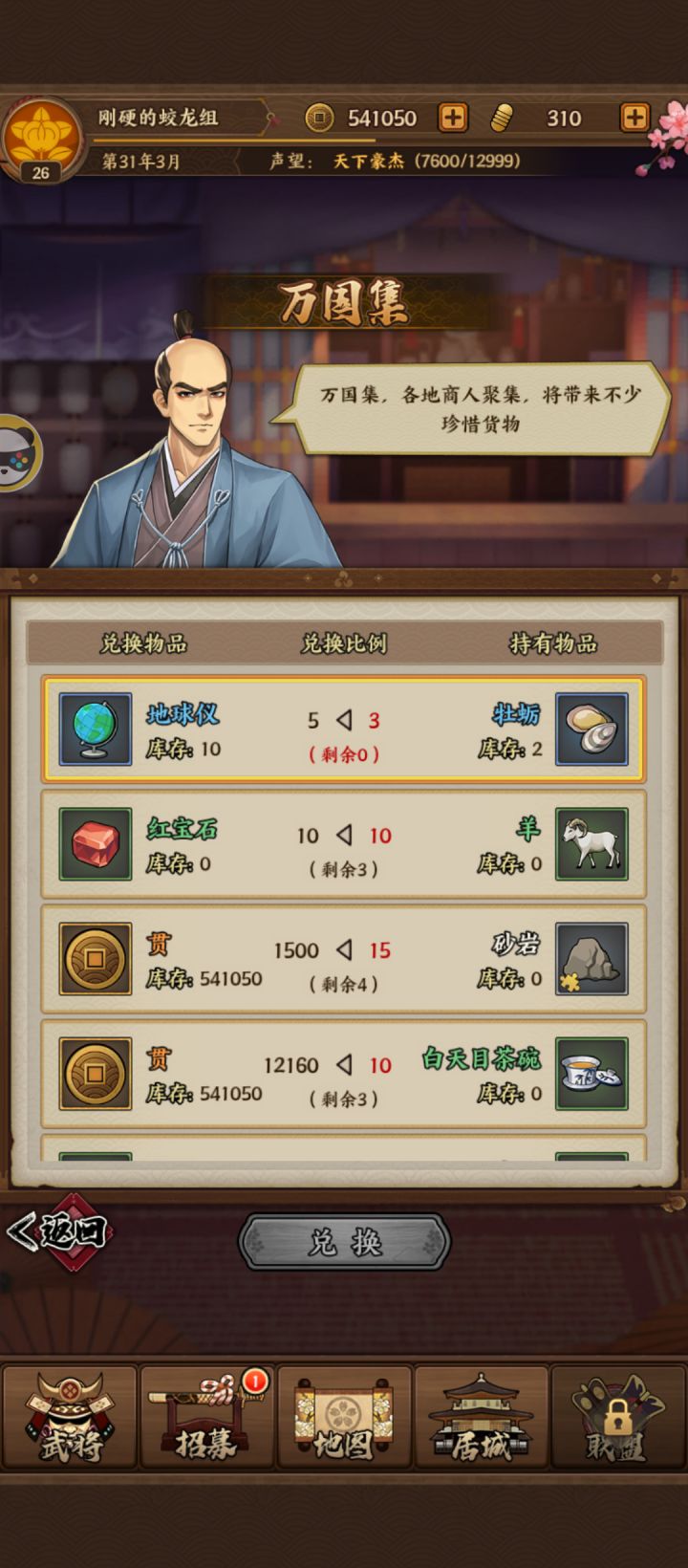Viewport: 688px width, 1568px height.
Task: Open the 居城 castle tab
Action: 482,1417
